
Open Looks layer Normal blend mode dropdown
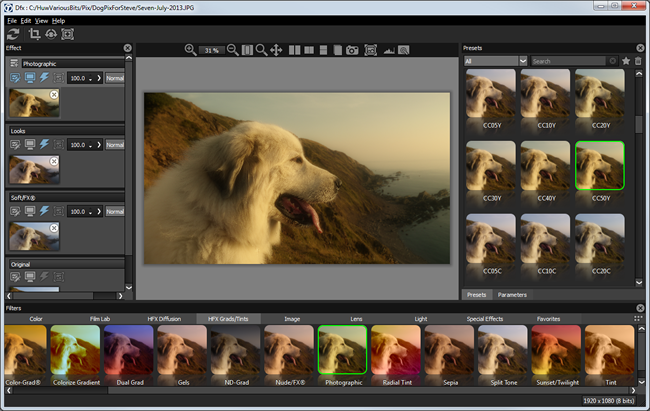pyautogui.click(x=115, y=145)
